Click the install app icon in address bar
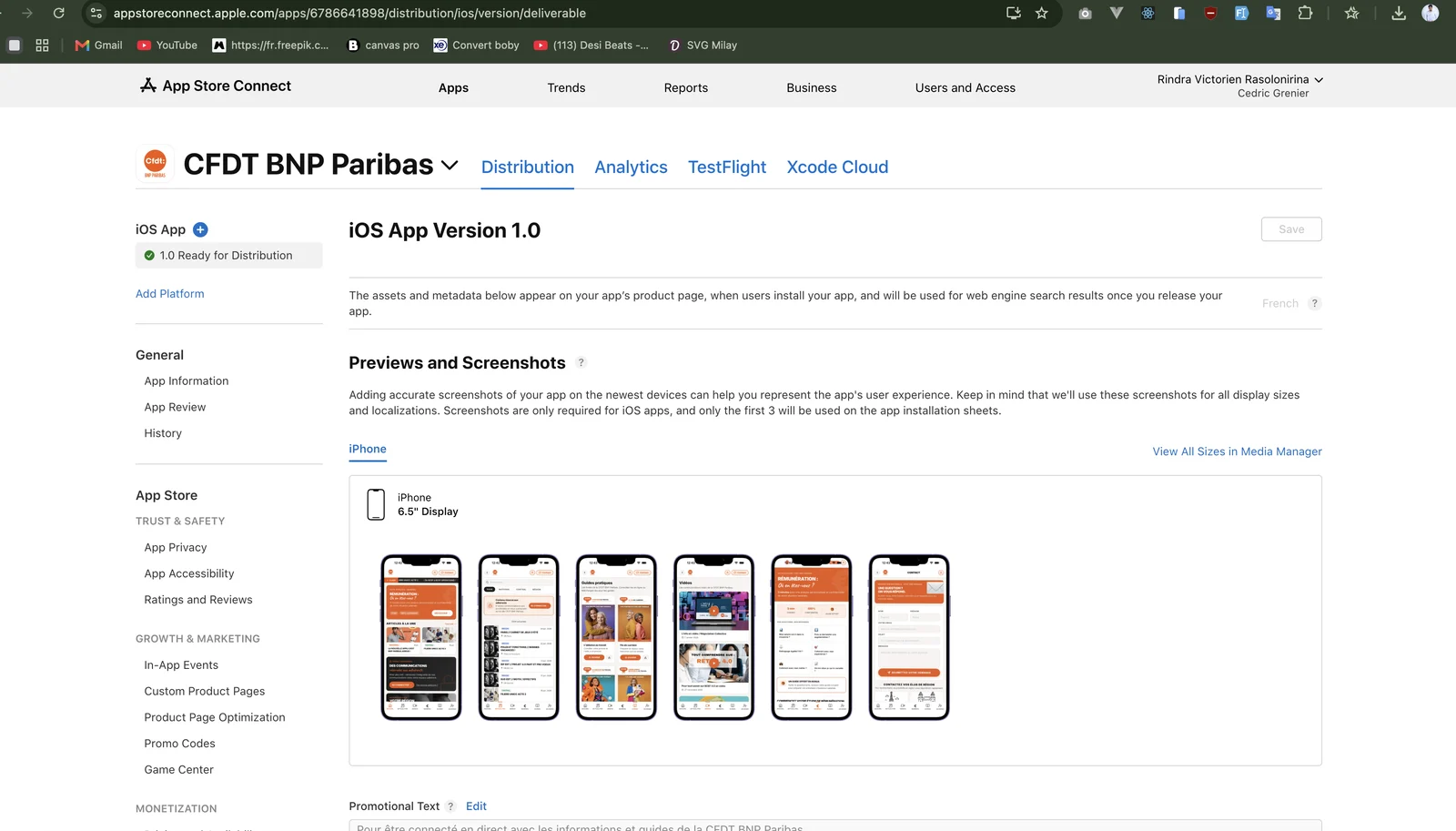Screen dimensions: 1456x831 (1014, 13)
